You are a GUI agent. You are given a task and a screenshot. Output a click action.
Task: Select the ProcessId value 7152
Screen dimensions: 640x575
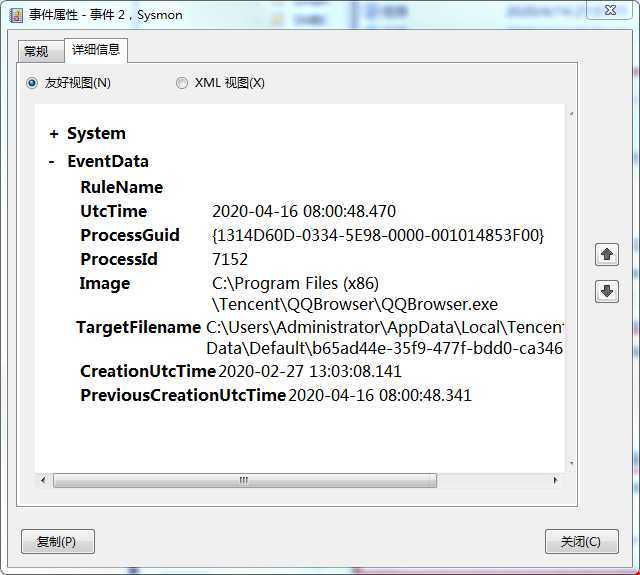230,260
